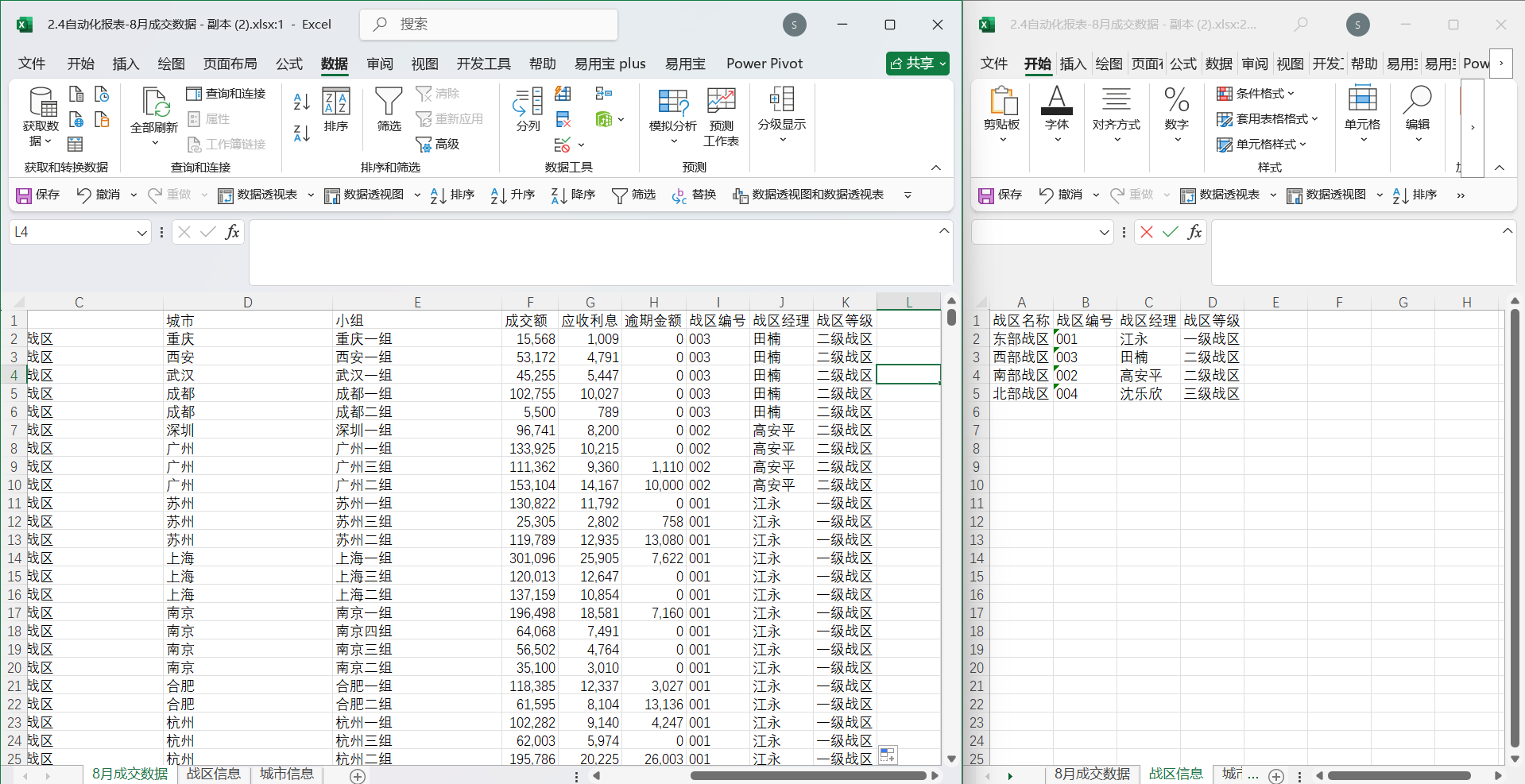Screen dimensions: 1525x784
Task: Click vertical scrollbar down arrow in left window
Action: 951,759
